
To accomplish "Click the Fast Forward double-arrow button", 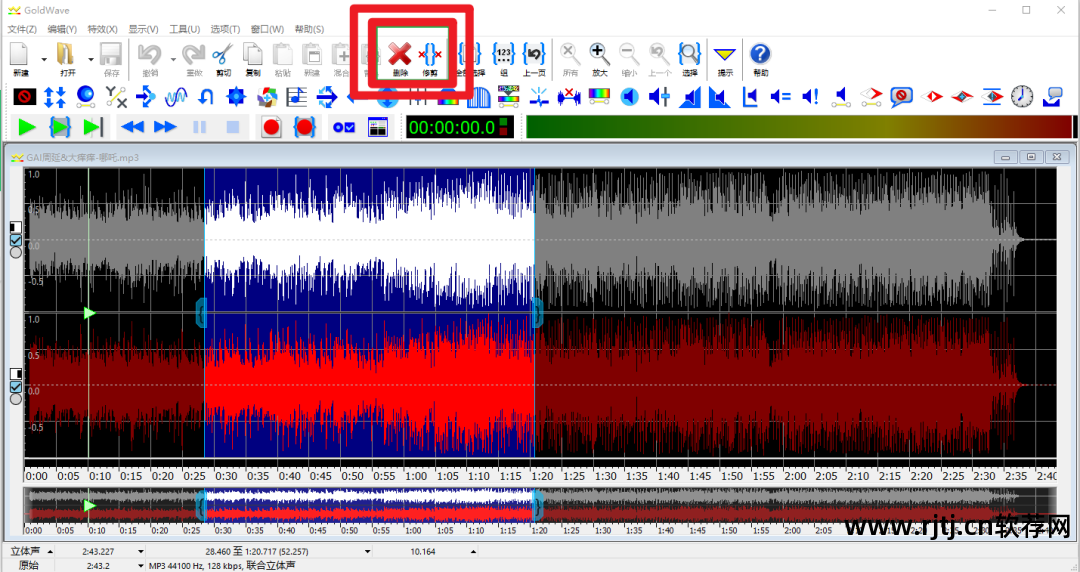I will (x=165, y=127).
